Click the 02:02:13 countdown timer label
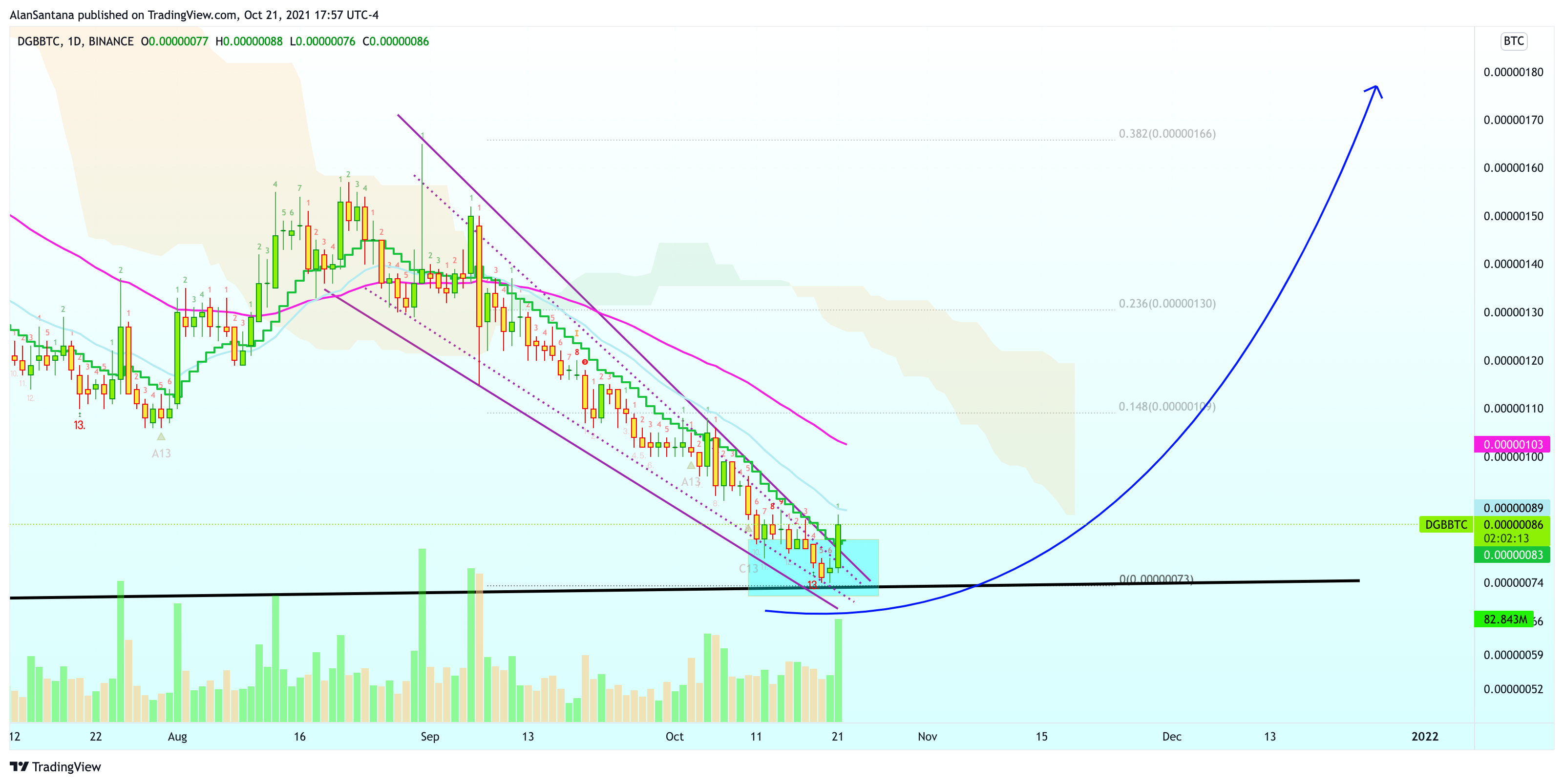The height and width of the screenshot is (784, 1564). click(1506, 538)
